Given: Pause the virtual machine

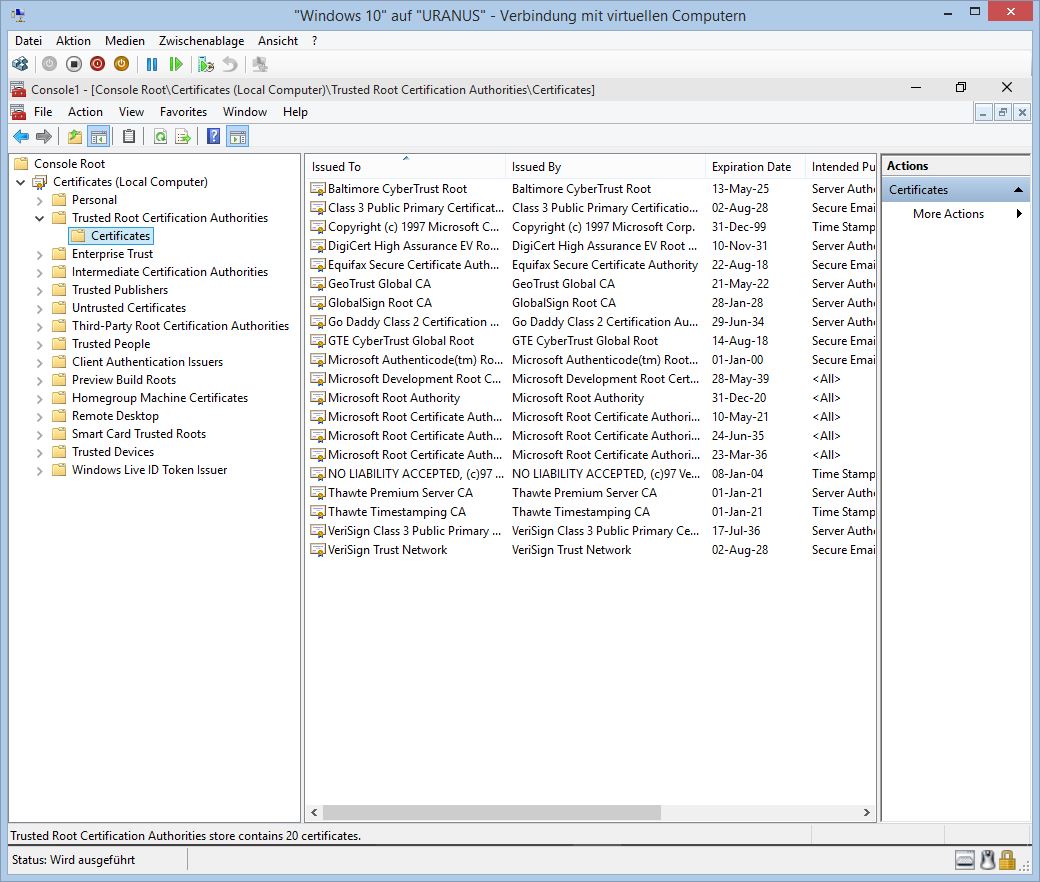Looking at the screenshot, I should point(152,64).
